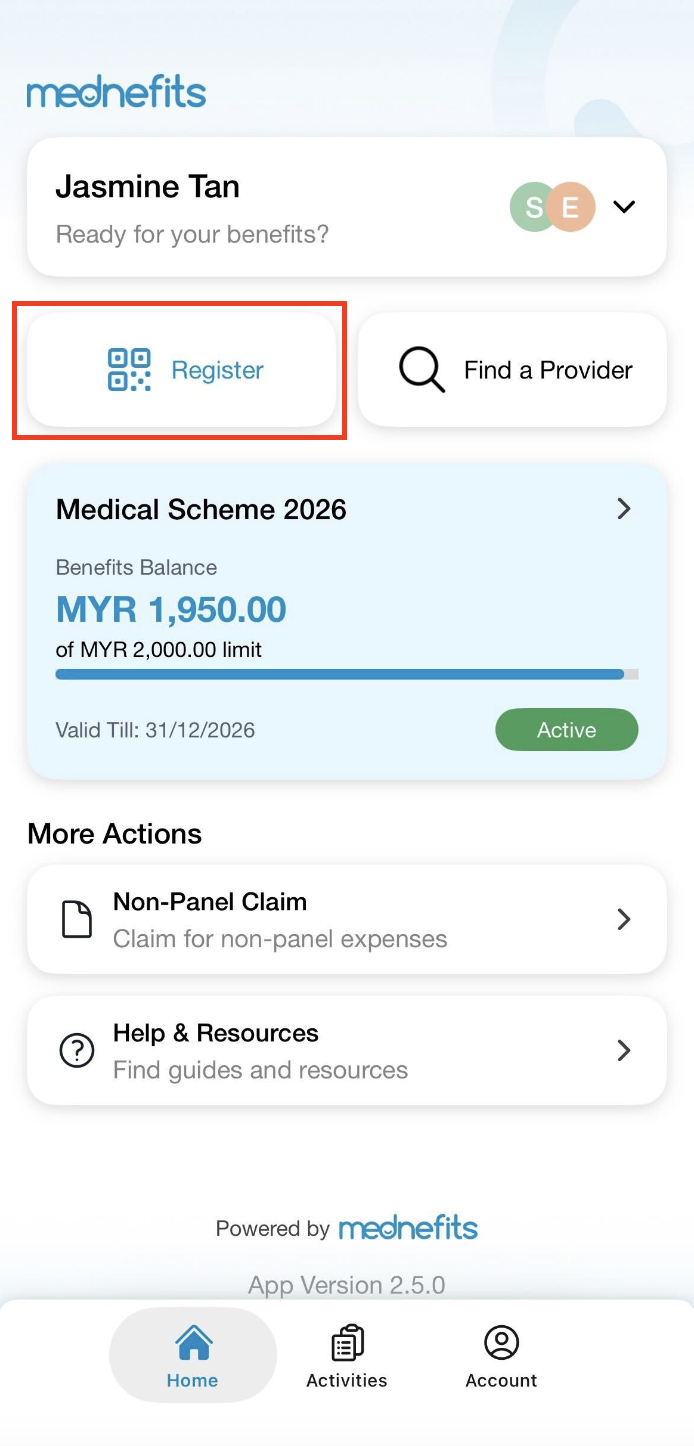
Task: Tap the Account person icon
Action: (x=501, y=1343)
